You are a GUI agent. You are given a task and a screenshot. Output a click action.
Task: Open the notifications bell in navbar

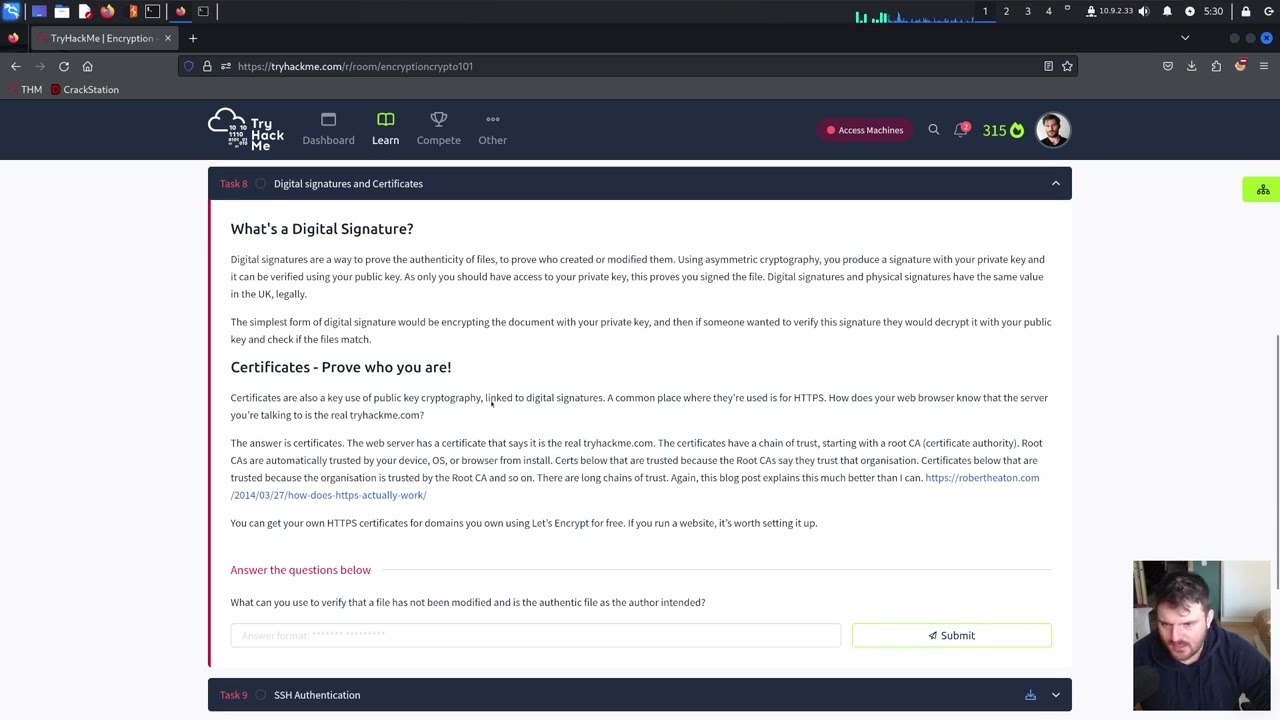click(961, 130)
